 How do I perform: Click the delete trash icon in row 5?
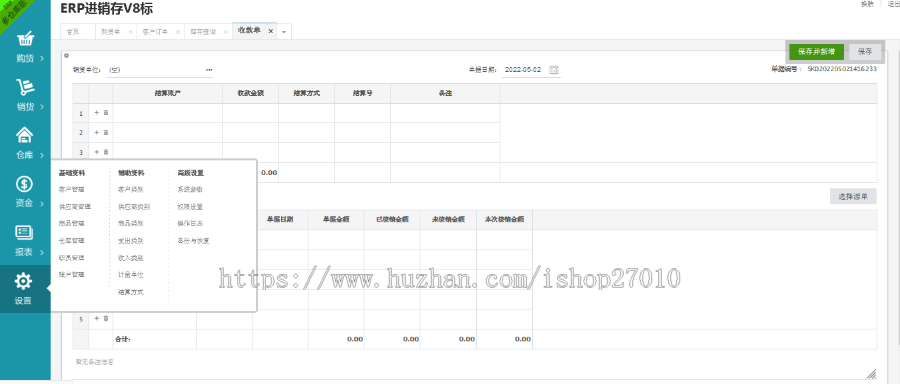pos(106,318)
